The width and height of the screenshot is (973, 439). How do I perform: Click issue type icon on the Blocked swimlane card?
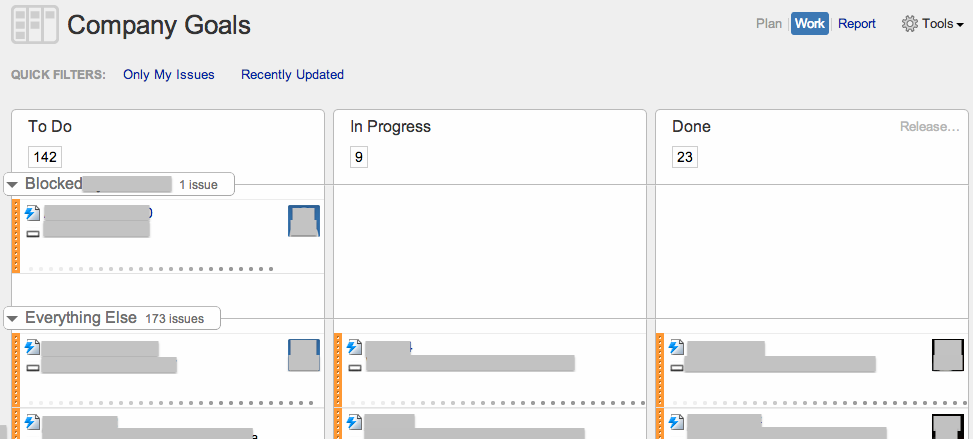(x=32, y=213)
